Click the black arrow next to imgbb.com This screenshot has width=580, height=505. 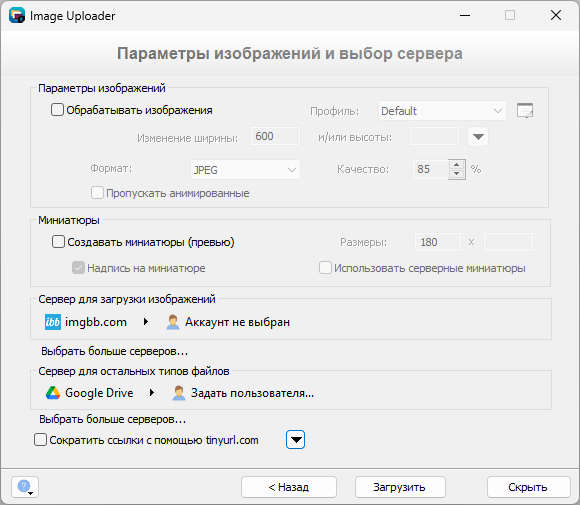click(x=146, y=322)
